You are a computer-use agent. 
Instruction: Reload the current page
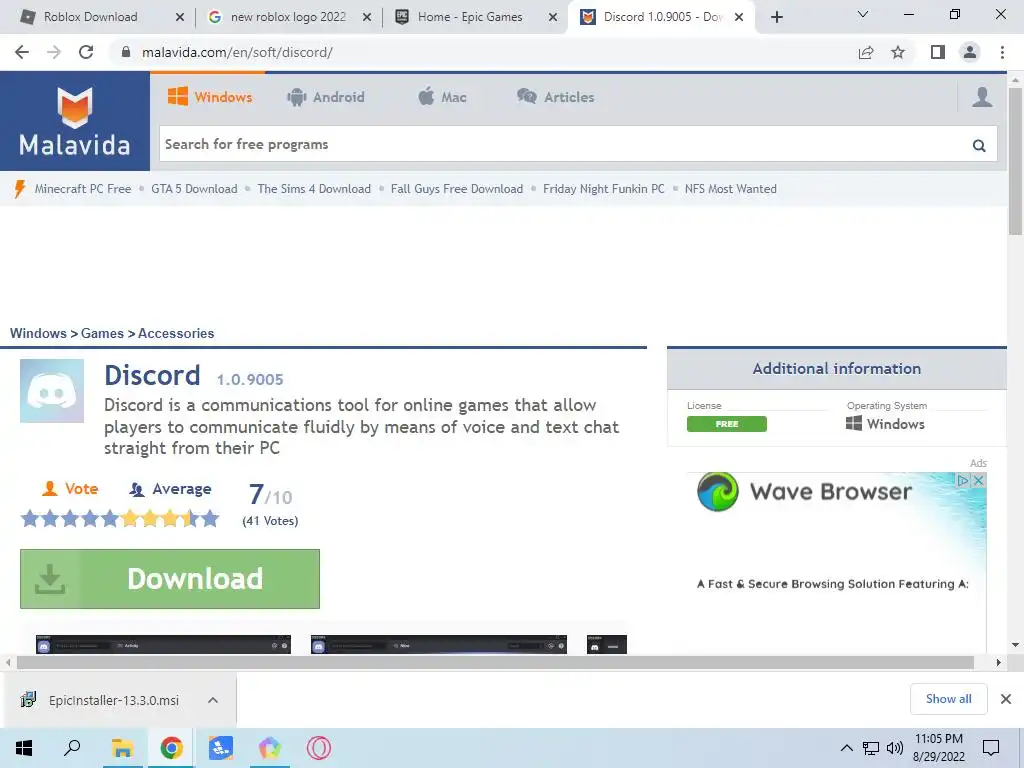86,52
